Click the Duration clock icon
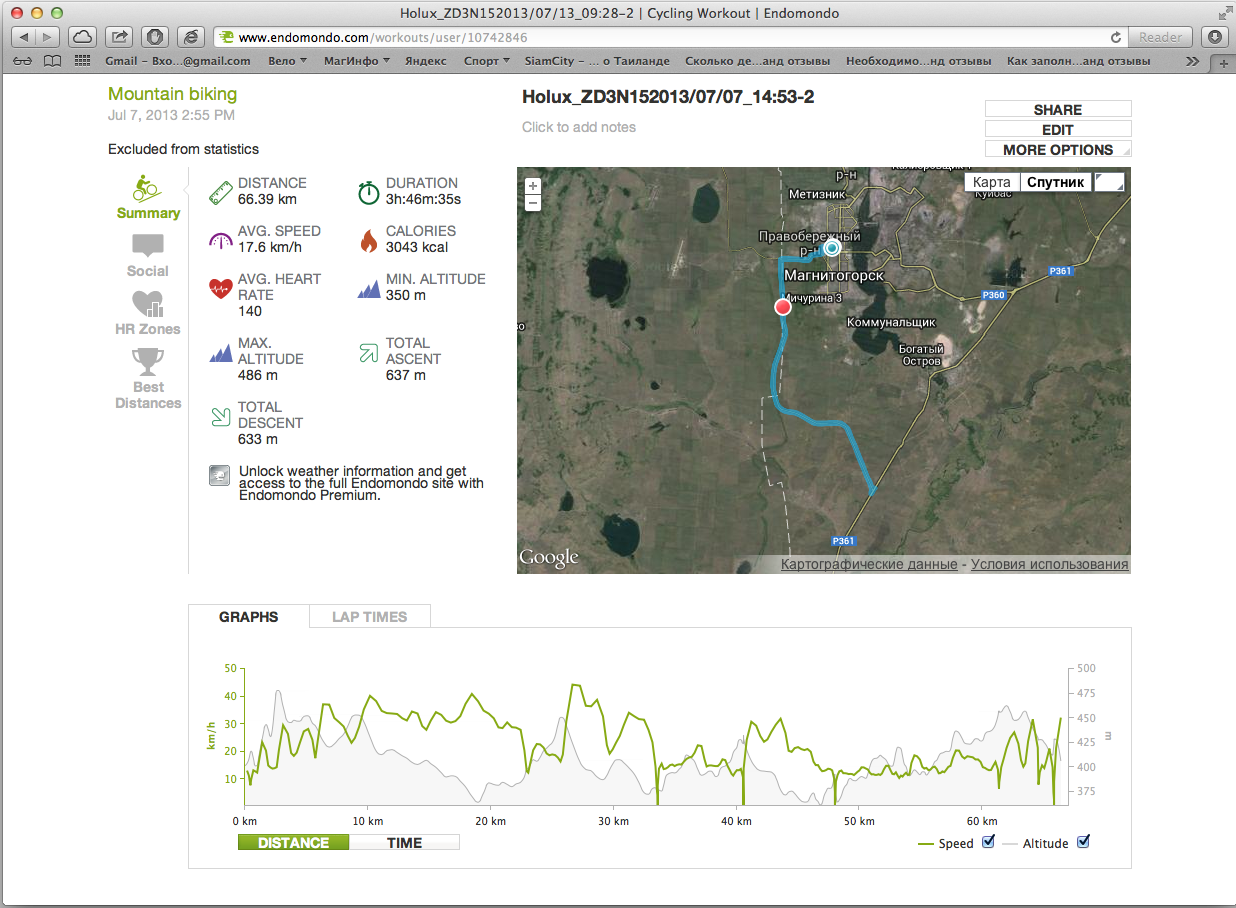 pyautogui.click(x=368, y=190)
